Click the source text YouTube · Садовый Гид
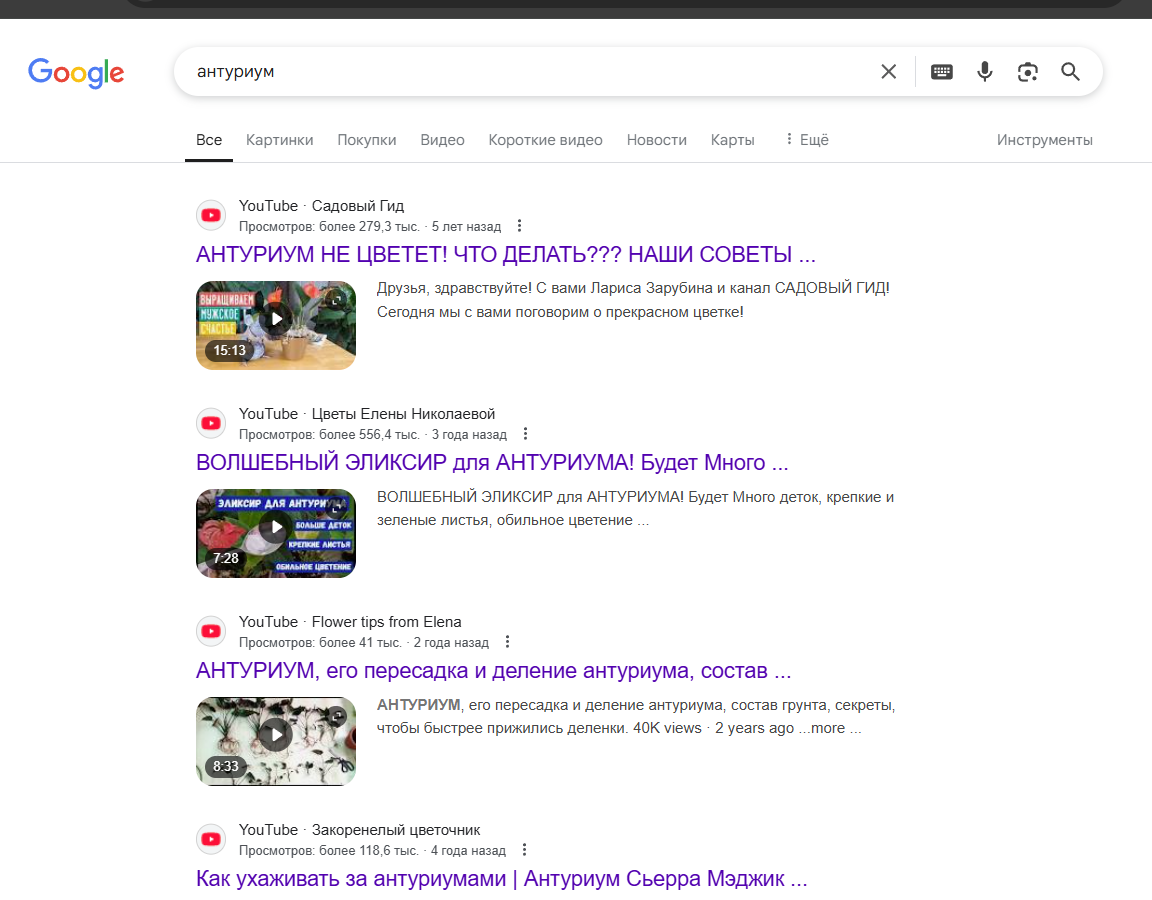 pos(321,206)
